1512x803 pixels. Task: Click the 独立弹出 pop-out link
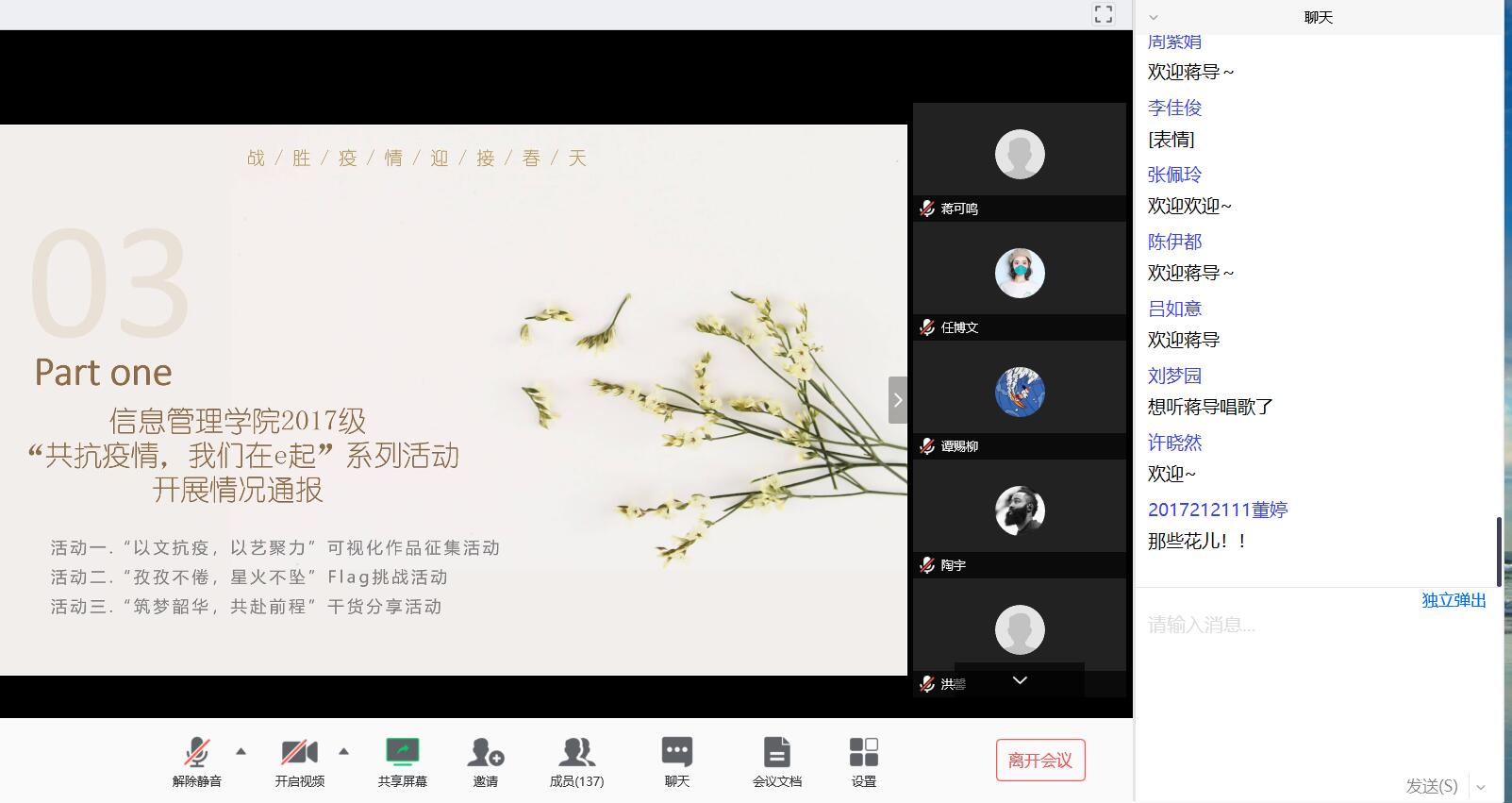(1454, 600)
